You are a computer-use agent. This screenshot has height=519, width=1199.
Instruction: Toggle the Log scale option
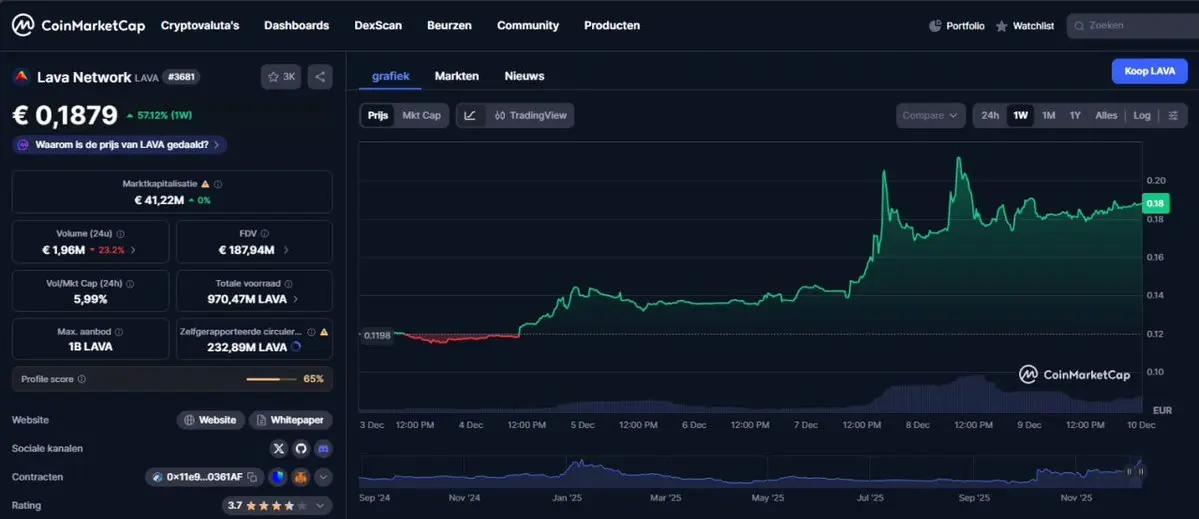coord(1142,115)
